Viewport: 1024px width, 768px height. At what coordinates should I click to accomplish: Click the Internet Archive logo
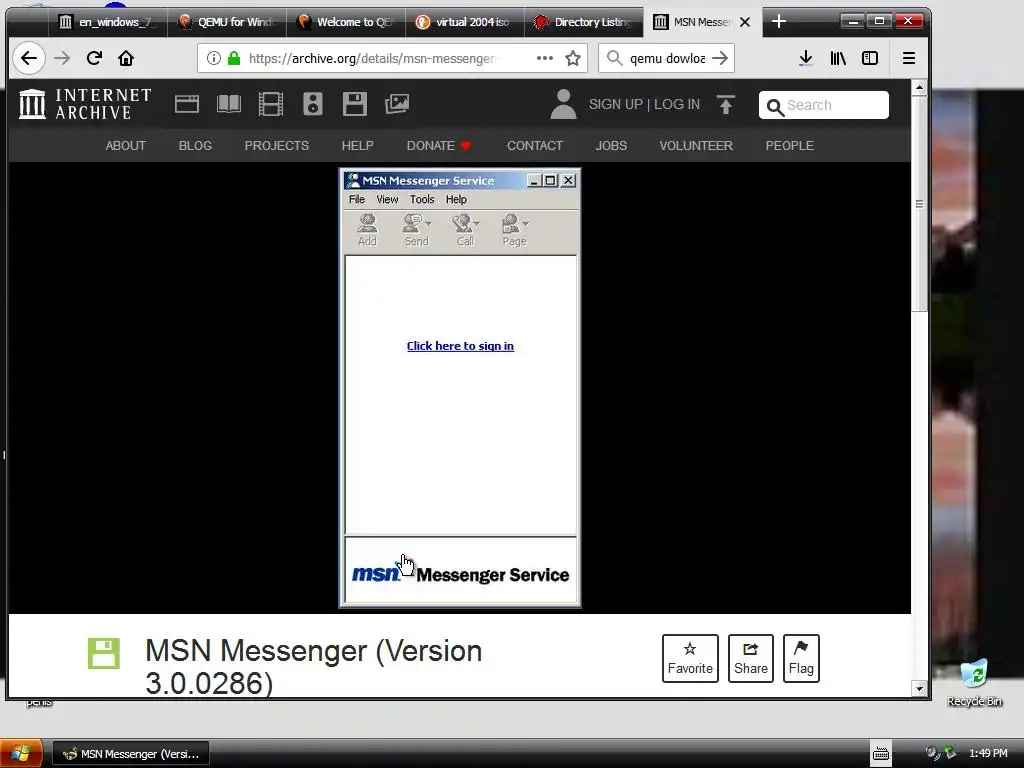coord(86,104)
